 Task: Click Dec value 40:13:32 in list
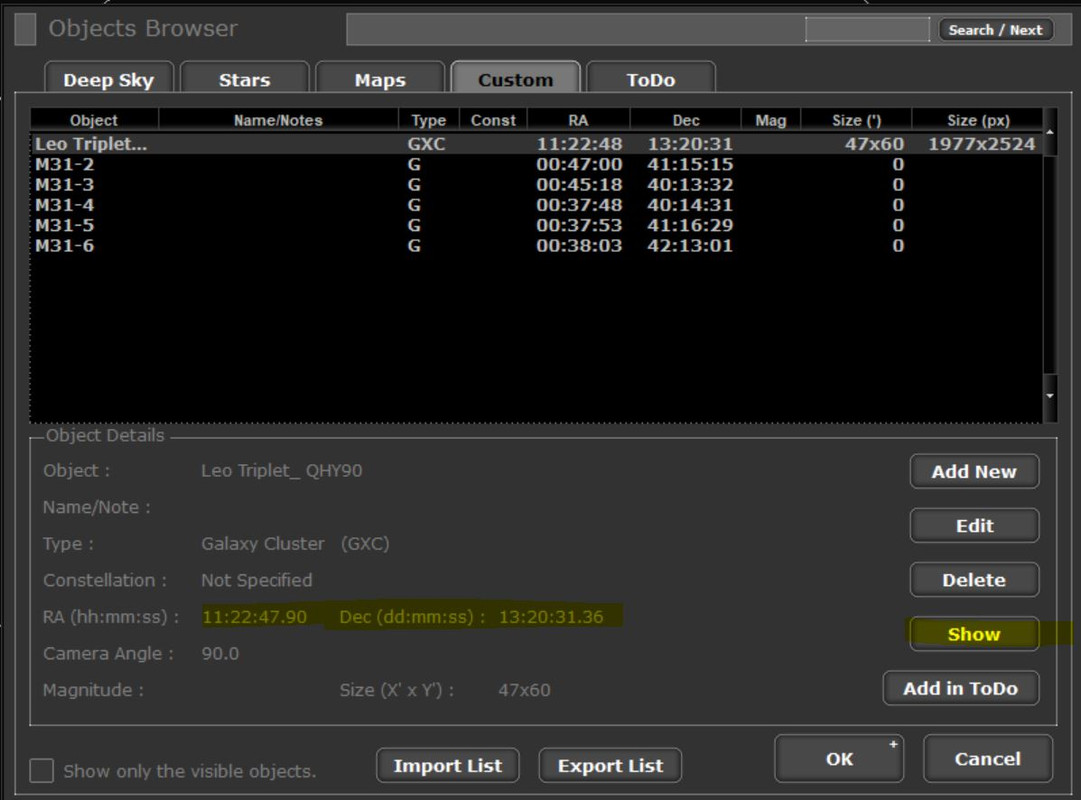pos(689,184)
